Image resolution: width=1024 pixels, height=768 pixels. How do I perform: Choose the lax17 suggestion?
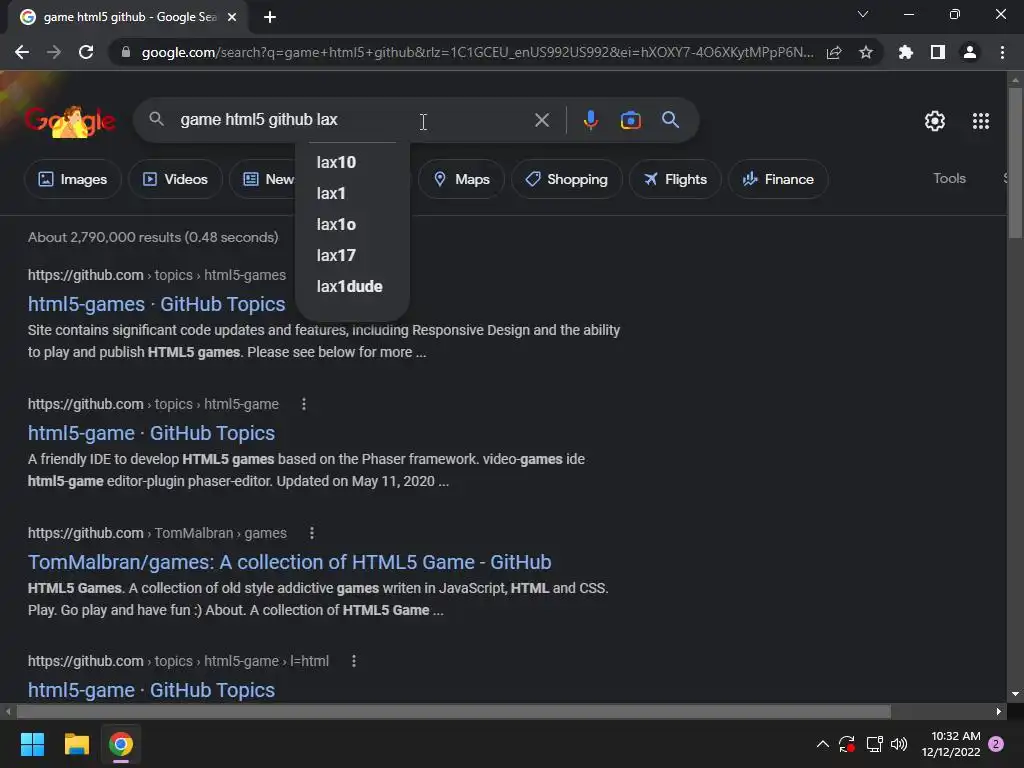coord(353,255)
